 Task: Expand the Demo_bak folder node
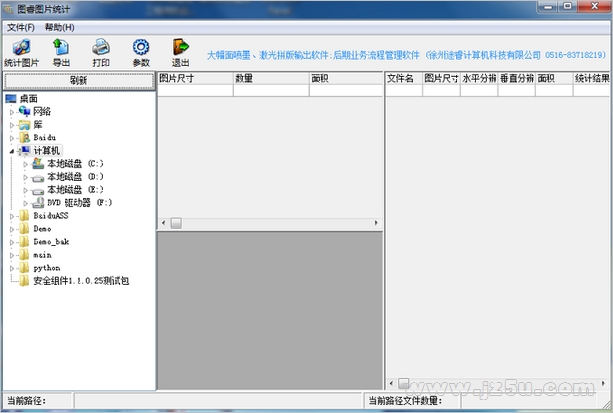point(12,242)
